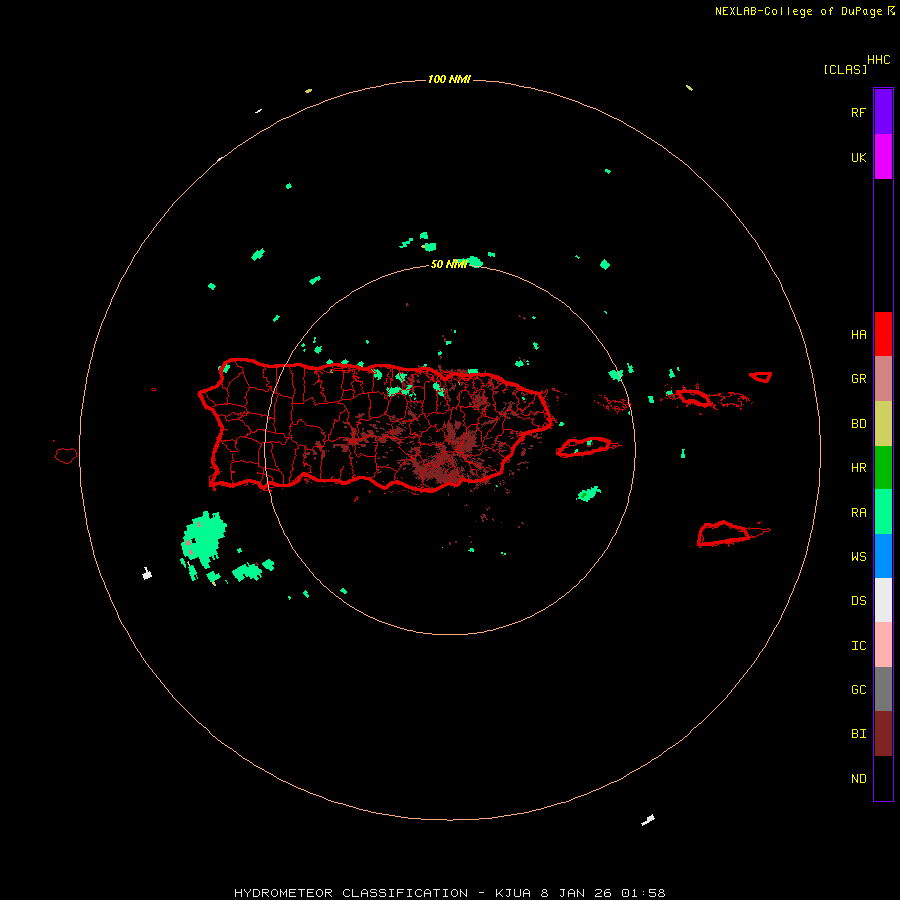900x900 pixels.
Task: Click the HR legend label
Action: pyautogui.click(x=858, y=468)
